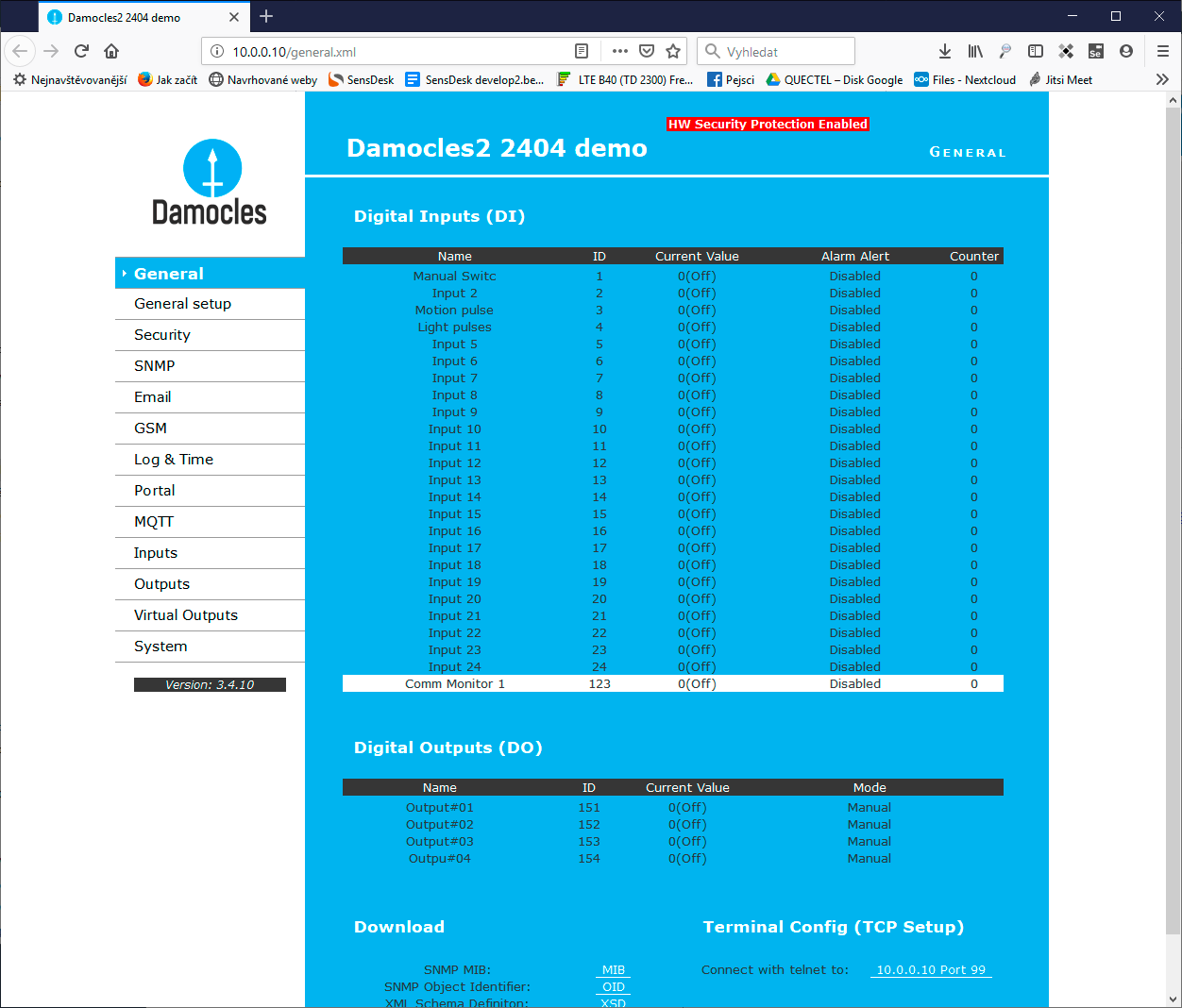Open page actions three-dot menu
1182x1008 pixels.
pos(620,51)
